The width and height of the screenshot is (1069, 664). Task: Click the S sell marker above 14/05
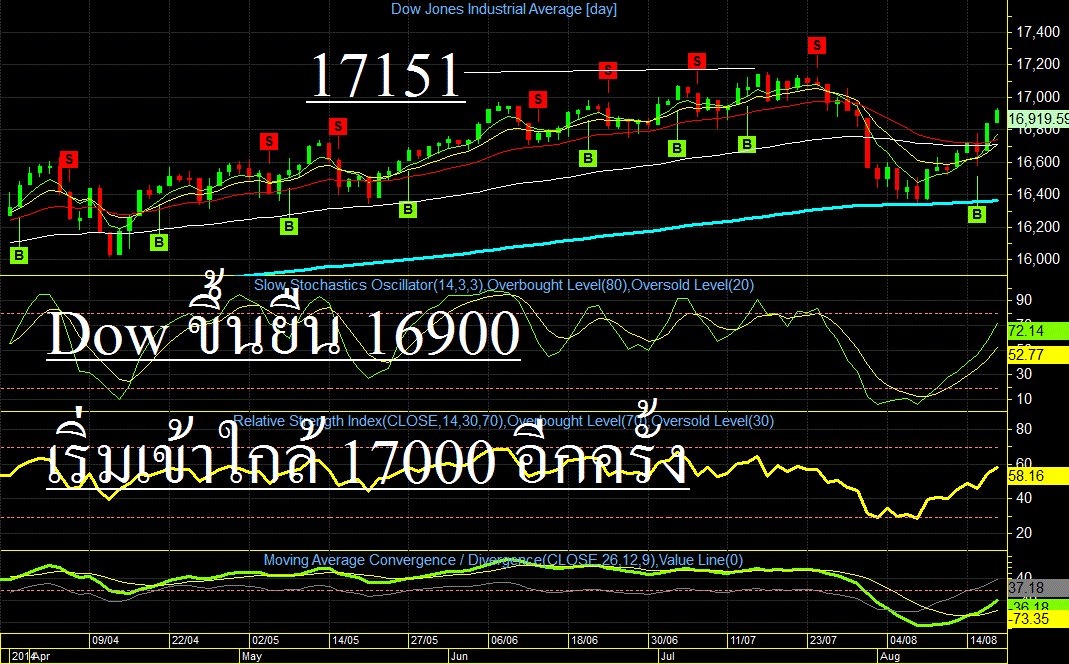(337, 126)
